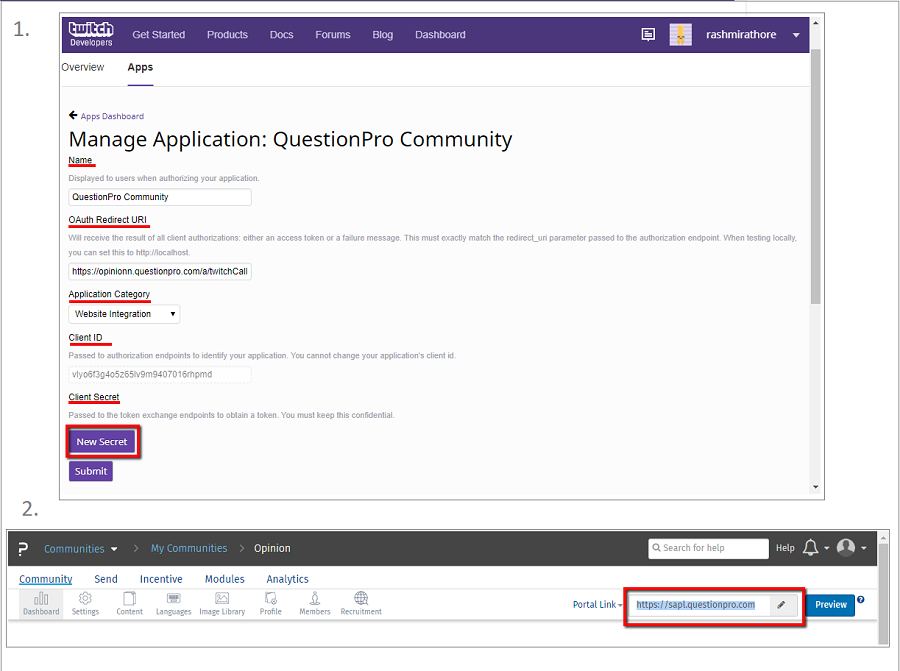Open Twitch Developers chat messages icon

click(x=649, y=34)
